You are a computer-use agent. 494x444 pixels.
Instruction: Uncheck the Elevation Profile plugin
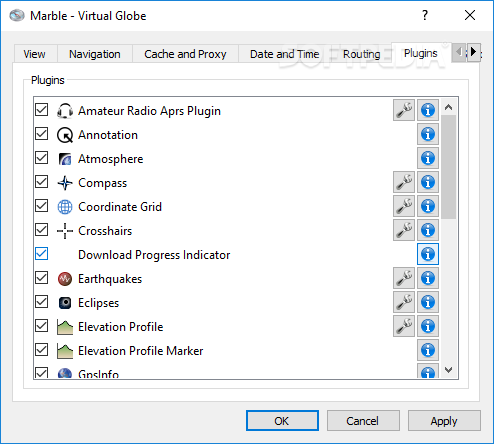click(42, 326)
